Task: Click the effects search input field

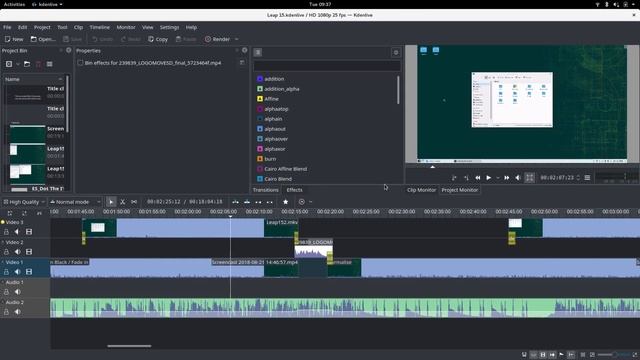Action: tap(327, 66)
